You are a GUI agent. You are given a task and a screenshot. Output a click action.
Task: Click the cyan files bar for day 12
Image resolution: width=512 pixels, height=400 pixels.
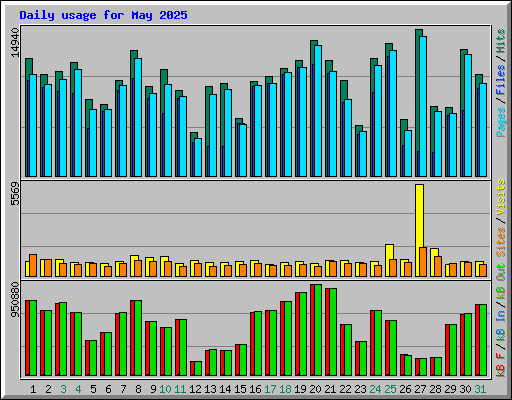coord(198,157)
